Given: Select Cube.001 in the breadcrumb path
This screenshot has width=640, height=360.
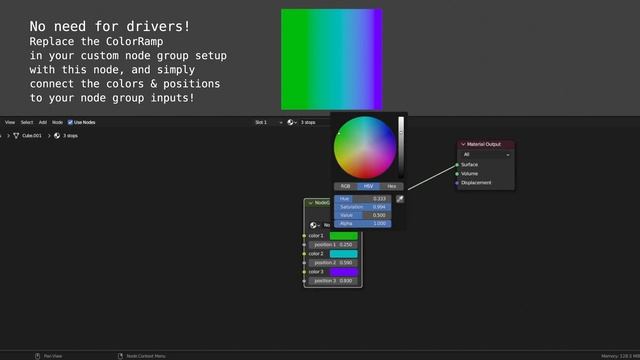Looking at the screenshot, I should pos(32,136).
